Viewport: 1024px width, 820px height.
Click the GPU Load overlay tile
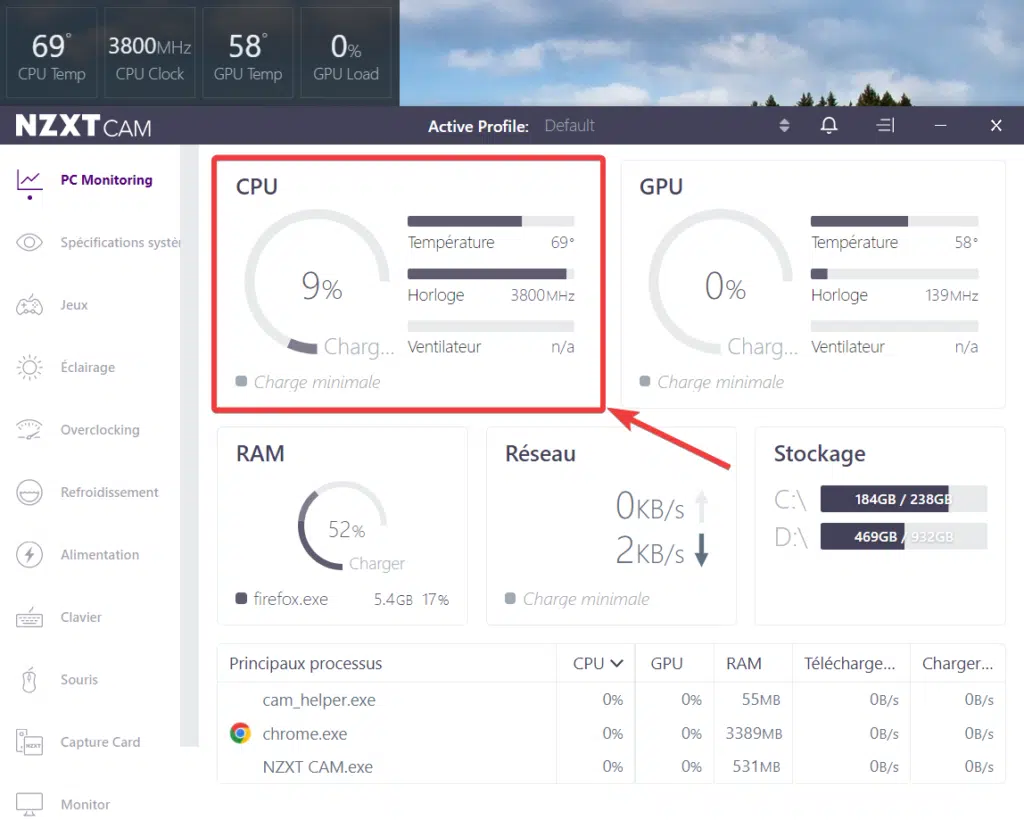345,53
